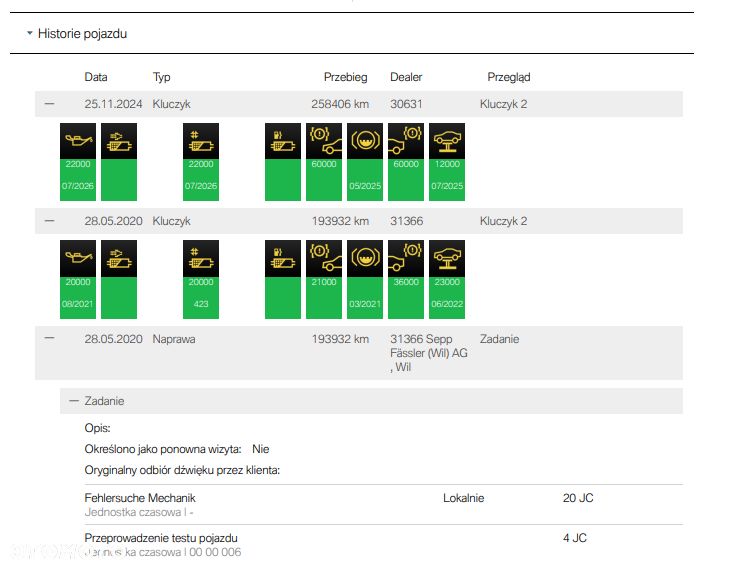The height and width of the screenshot is (569, 730).
Task: Collapse the Zadanie subsection
Action: click(74, 400)
